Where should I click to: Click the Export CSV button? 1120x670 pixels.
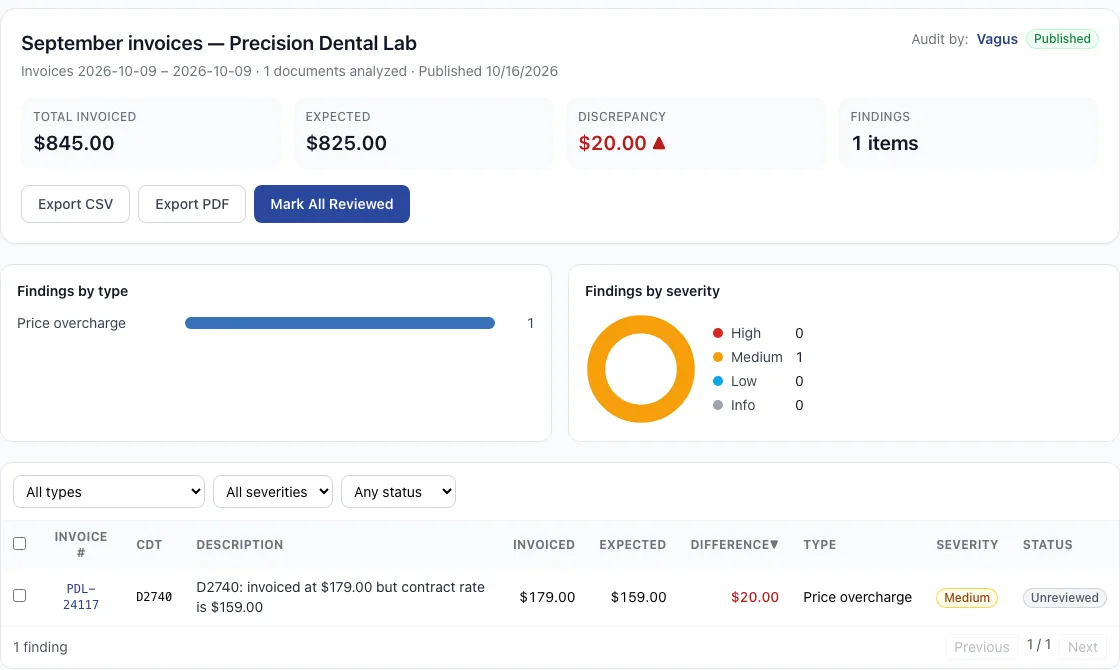point(75,204)
